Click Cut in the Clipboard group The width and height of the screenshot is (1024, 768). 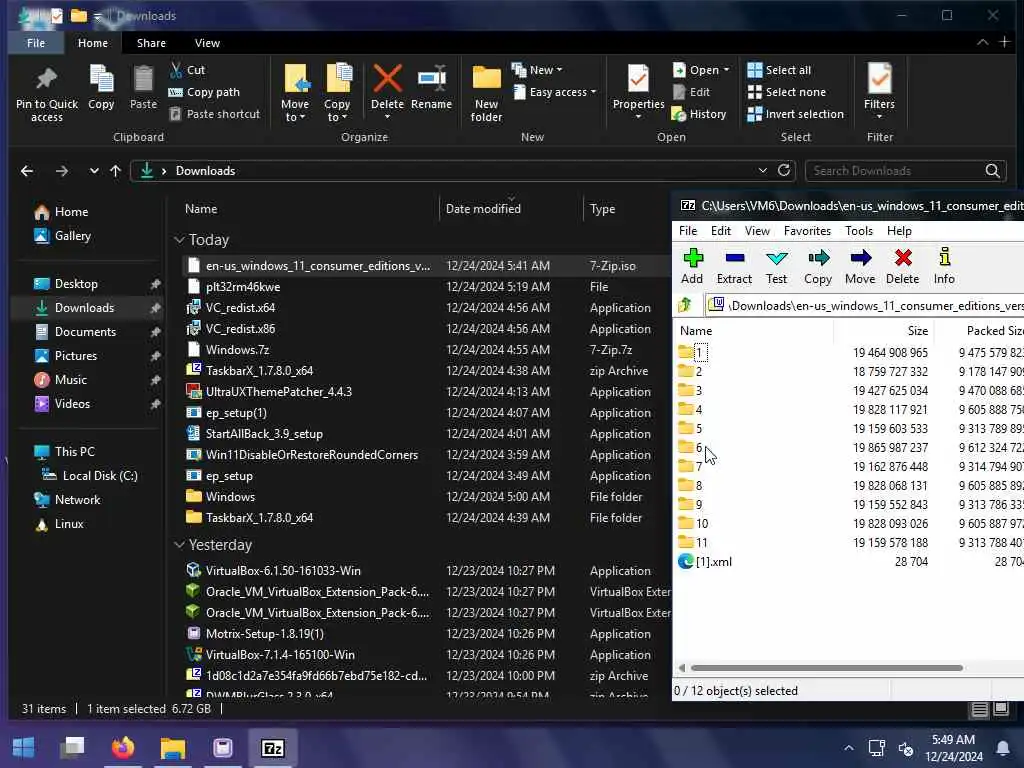[187, 70]
